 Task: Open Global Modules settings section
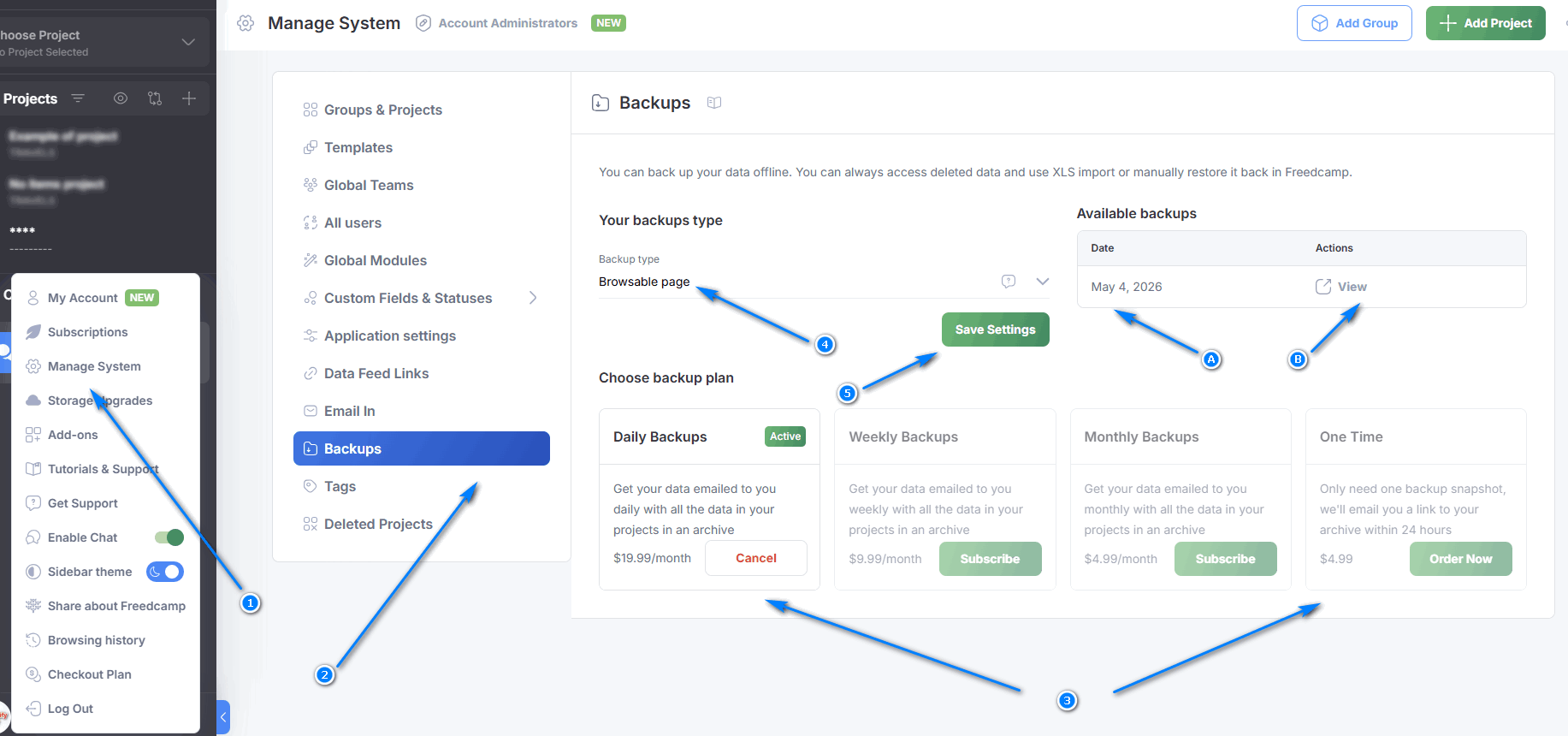pos(375,260)
